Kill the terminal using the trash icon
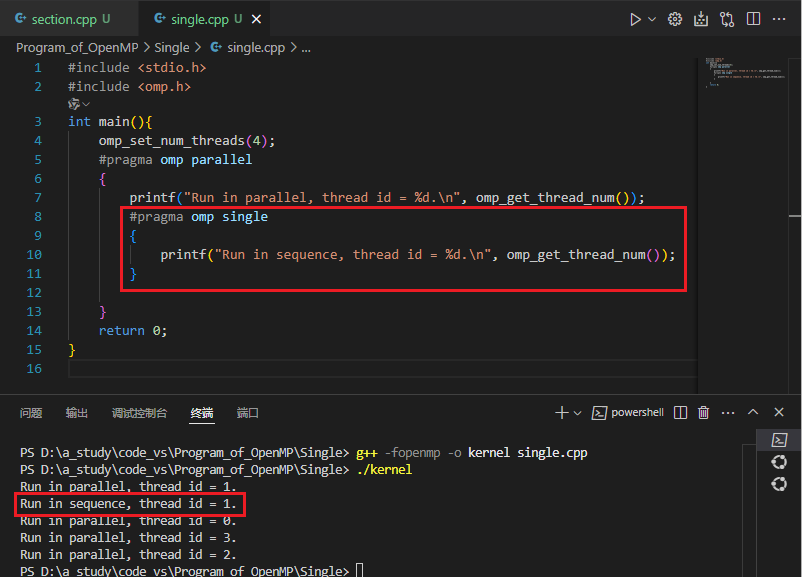802x577 pixels. 703,412
